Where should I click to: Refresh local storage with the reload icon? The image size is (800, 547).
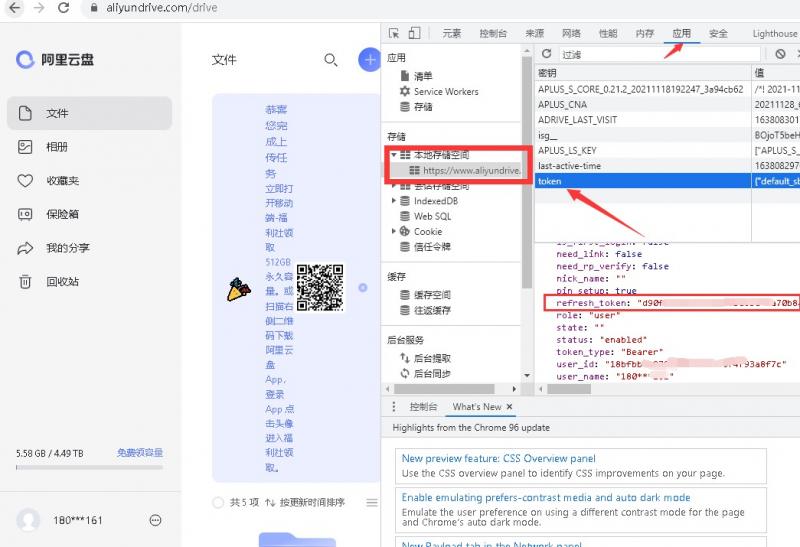coord(546,54)
